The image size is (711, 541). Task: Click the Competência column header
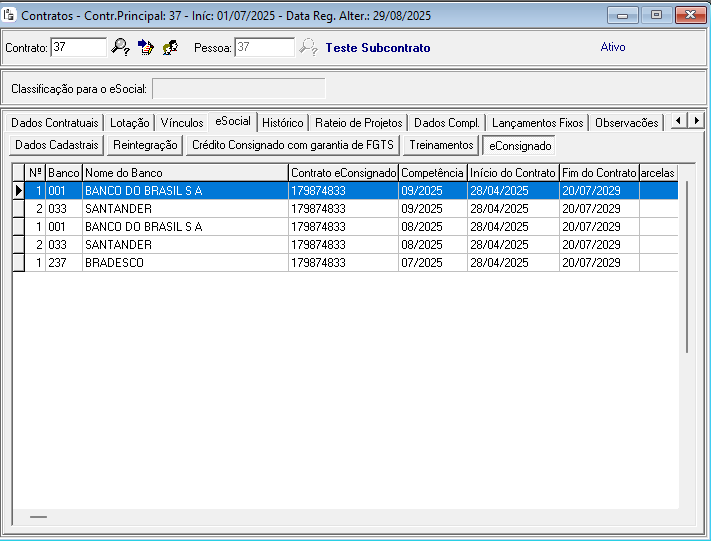coord(432,173)
